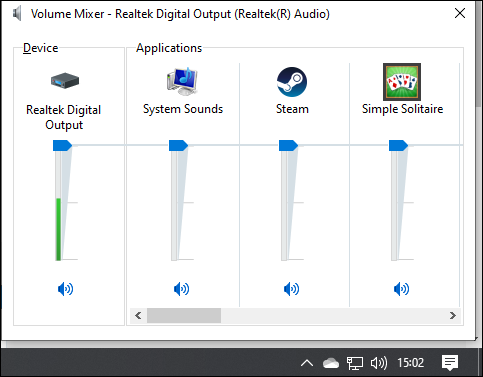Open the Action Center notifications icon
483x377 pixels.
tap(450, 363)
